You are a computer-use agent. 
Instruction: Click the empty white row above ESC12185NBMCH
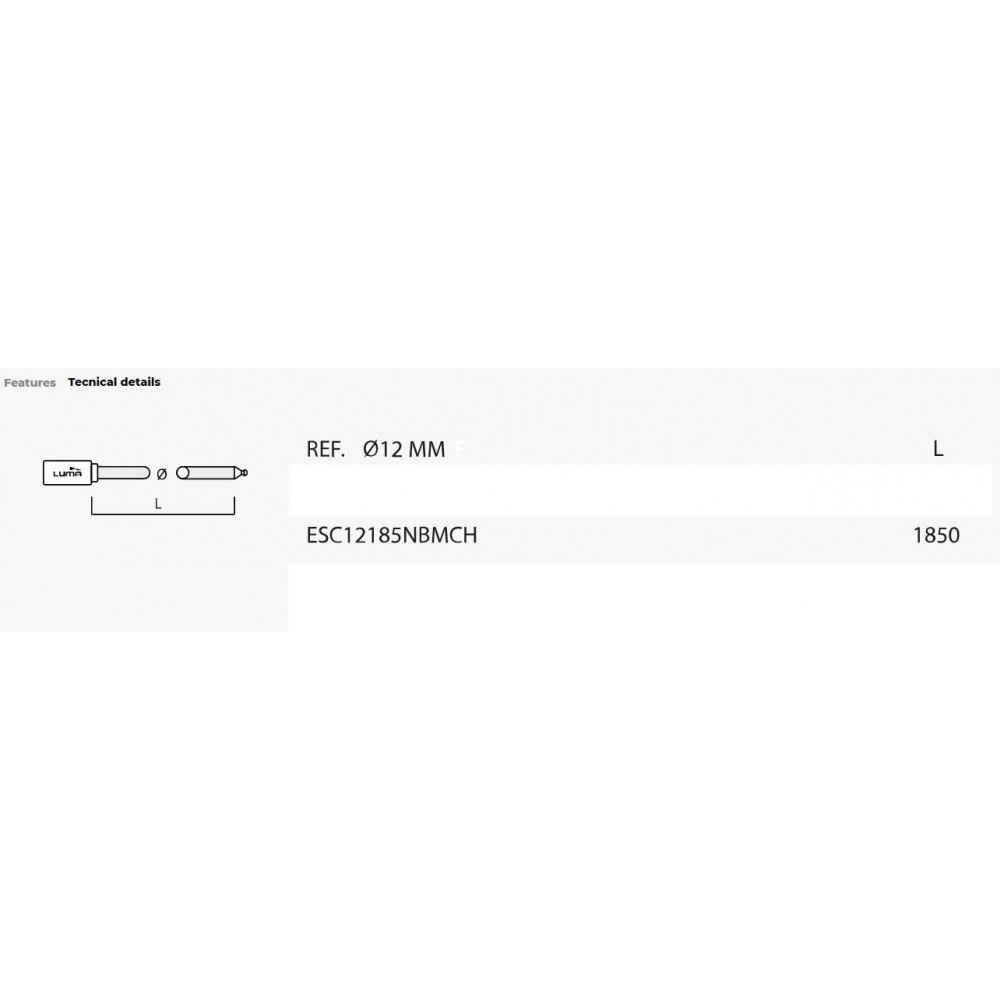click(640, 490)
